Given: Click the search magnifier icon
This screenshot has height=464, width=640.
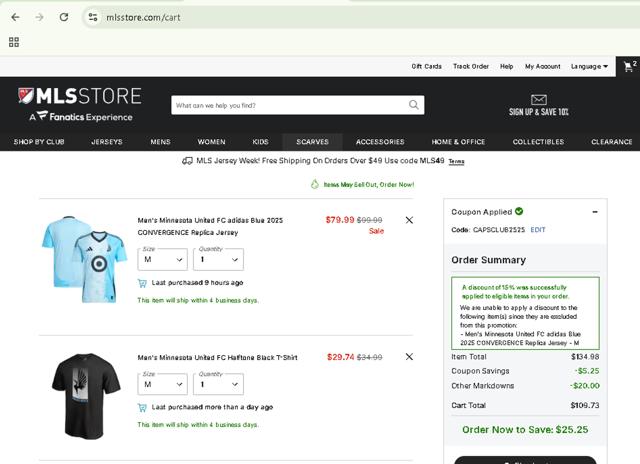Looking at the screenshot, I should tap(414, 105).
